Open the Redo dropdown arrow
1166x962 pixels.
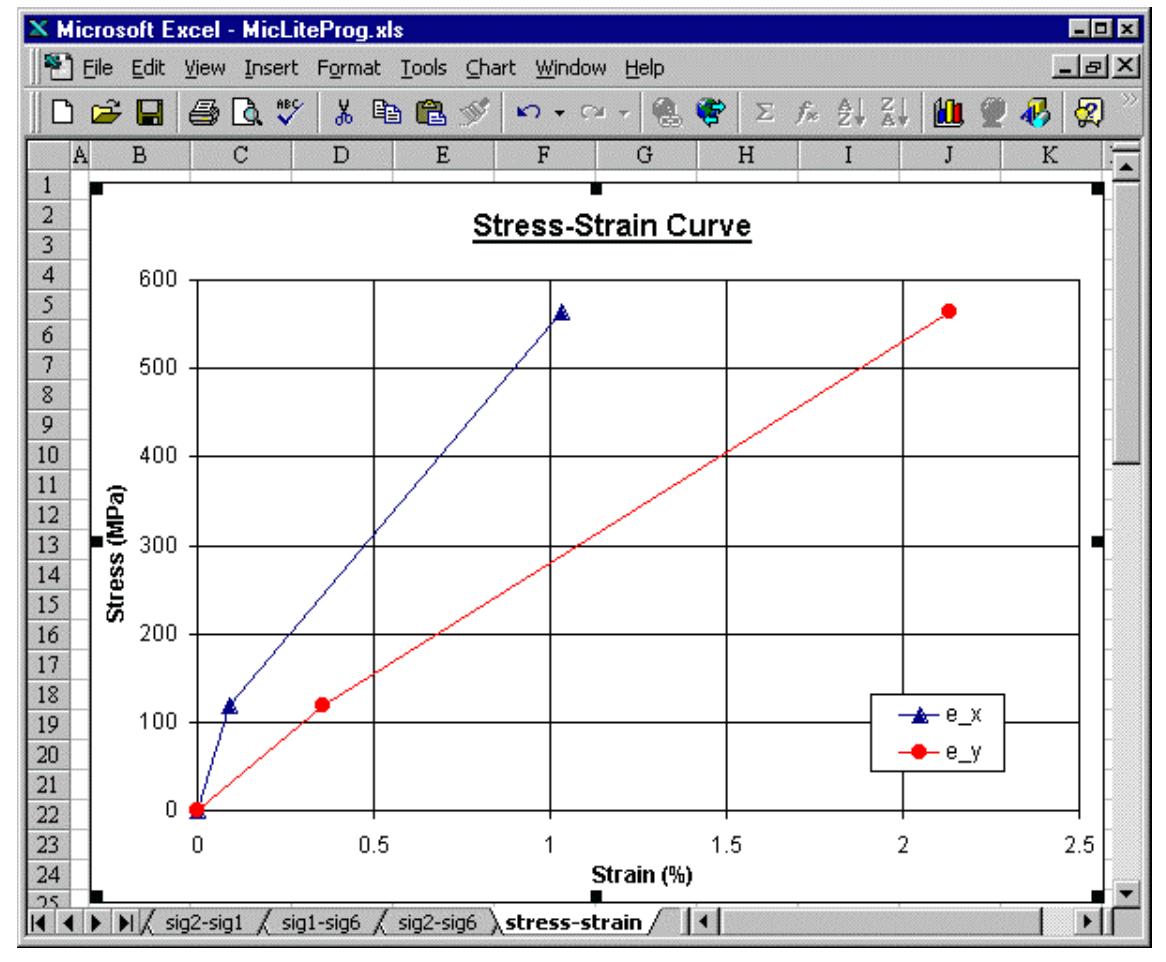623,115
